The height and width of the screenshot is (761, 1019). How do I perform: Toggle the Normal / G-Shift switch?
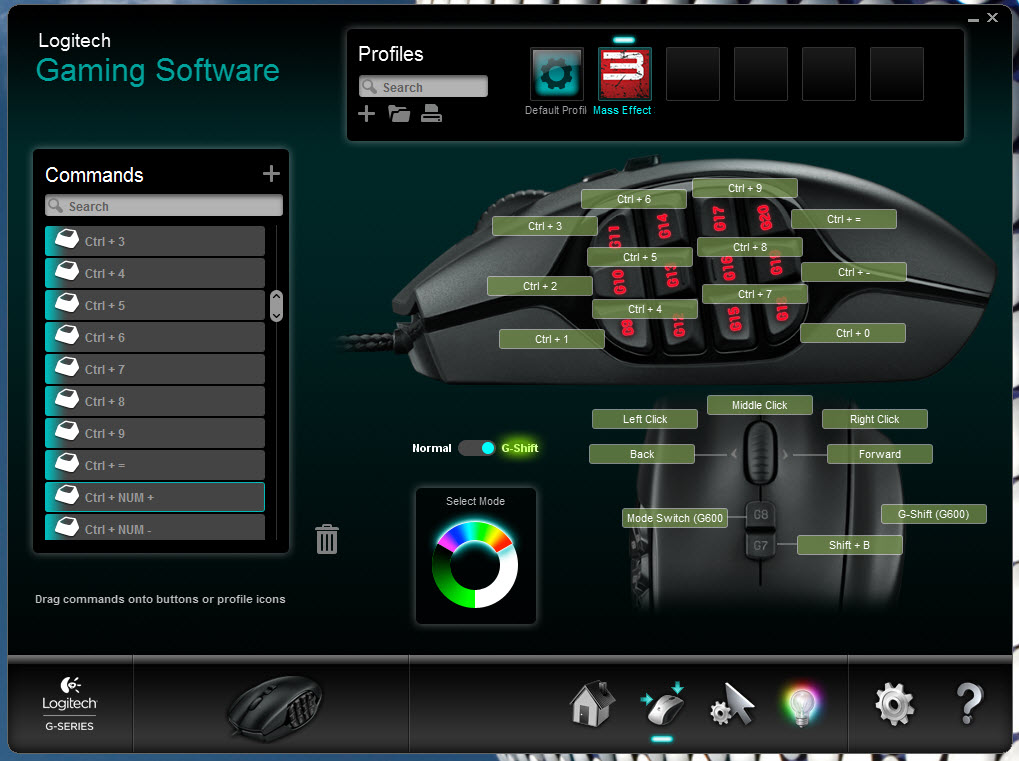476,448
